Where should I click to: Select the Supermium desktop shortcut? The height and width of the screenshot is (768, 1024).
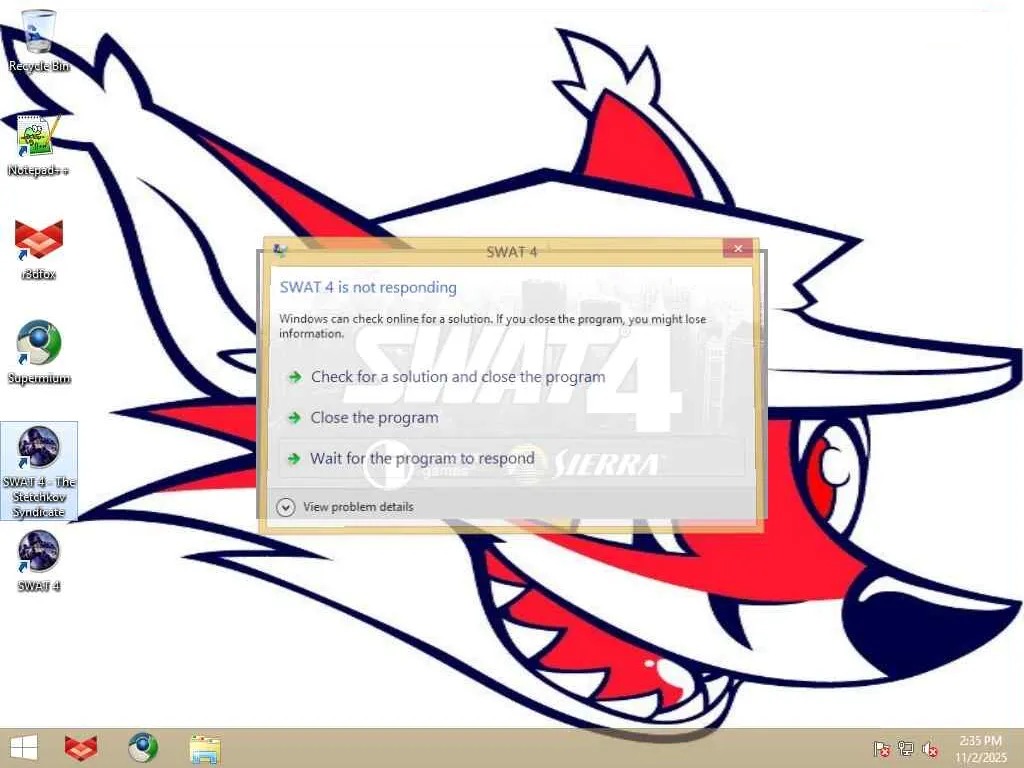point(38,353)
